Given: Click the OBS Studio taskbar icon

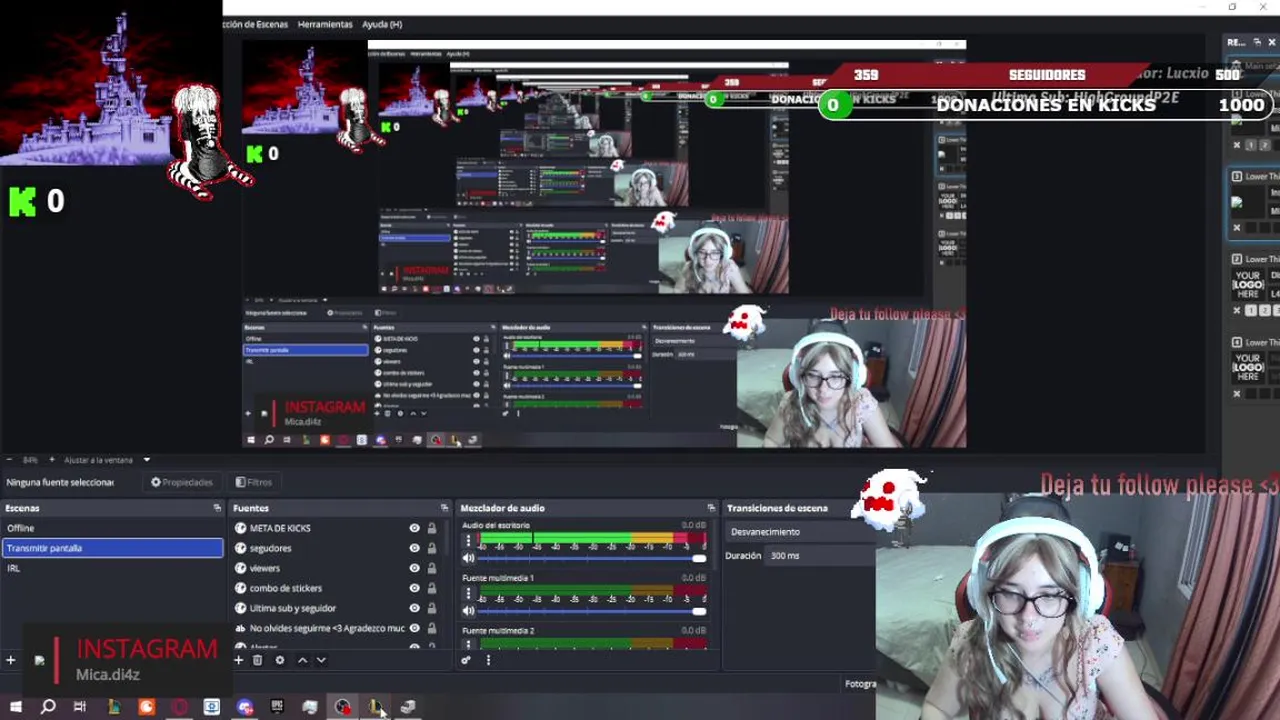Looking at the screenshot, I should tap(343, 707).
